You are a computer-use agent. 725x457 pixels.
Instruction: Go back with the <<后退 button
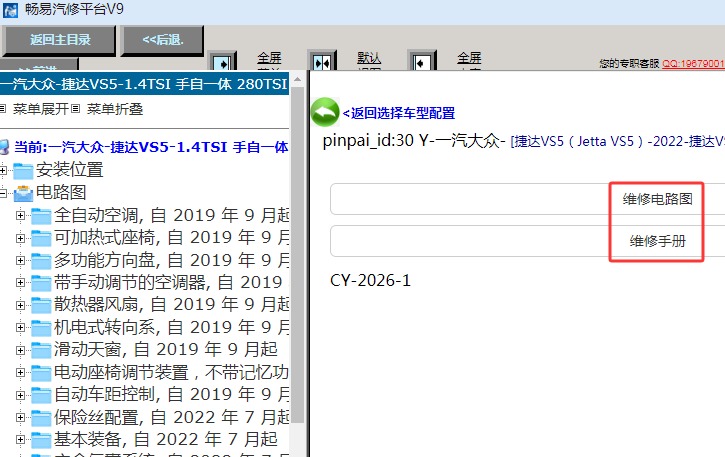(162, 40)
